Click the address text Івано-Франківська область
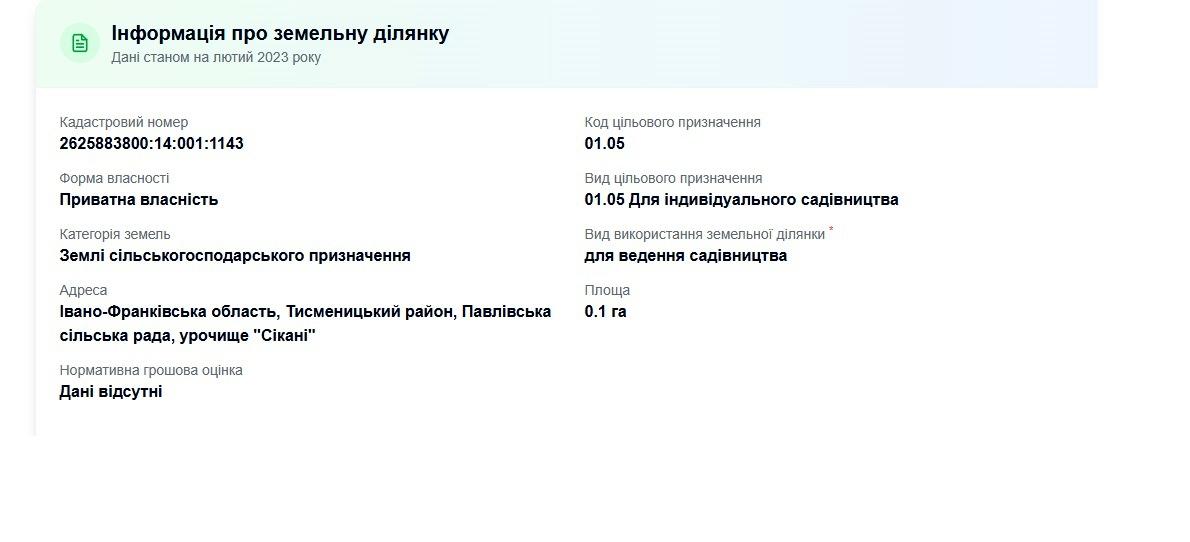Viewport: 1190px width, 542px height. pyautogui.click(x=168, y=312)
